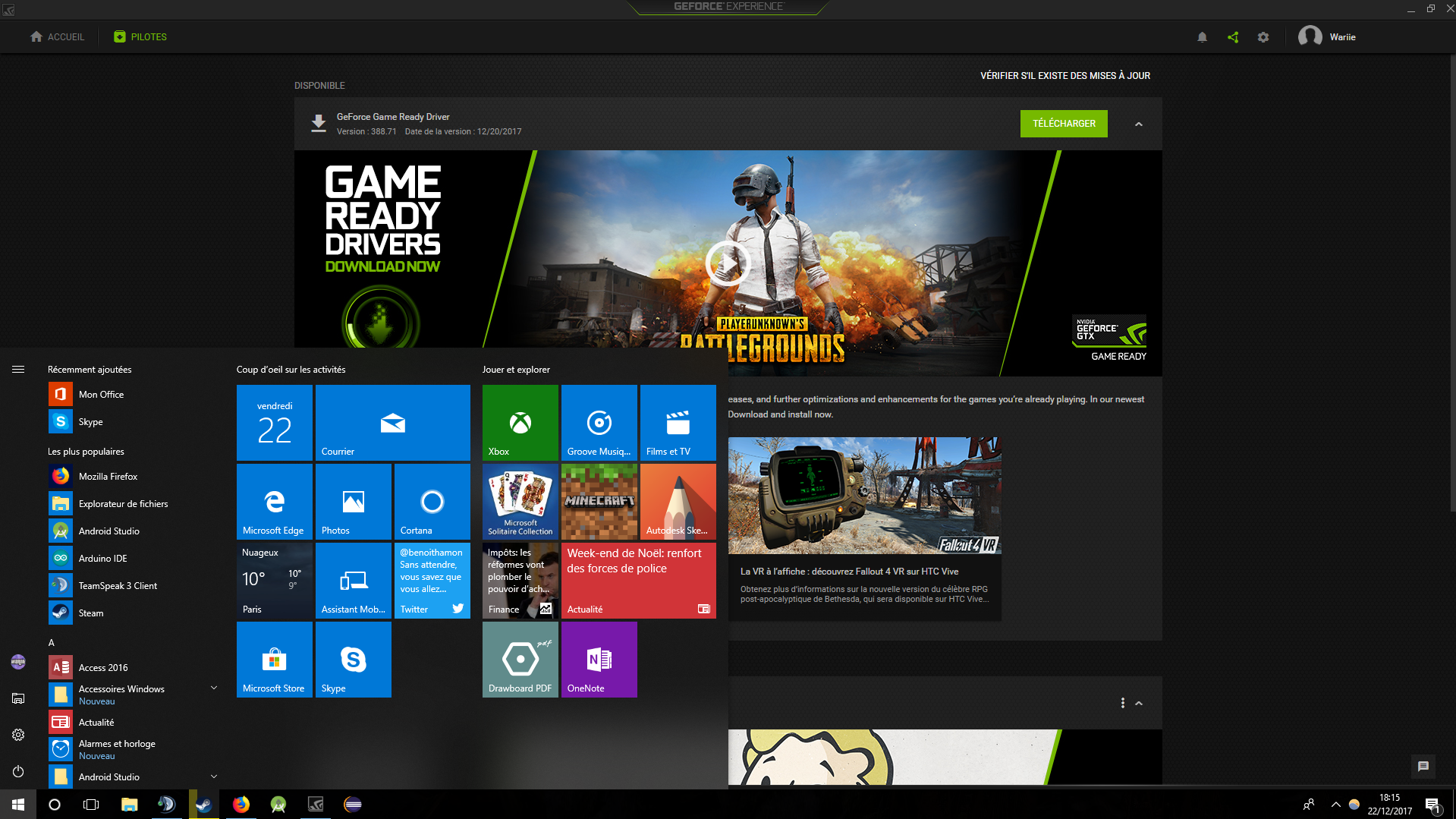
Task: Click the TÉLÉCHARGER driver button
Action: (1064, 124)
